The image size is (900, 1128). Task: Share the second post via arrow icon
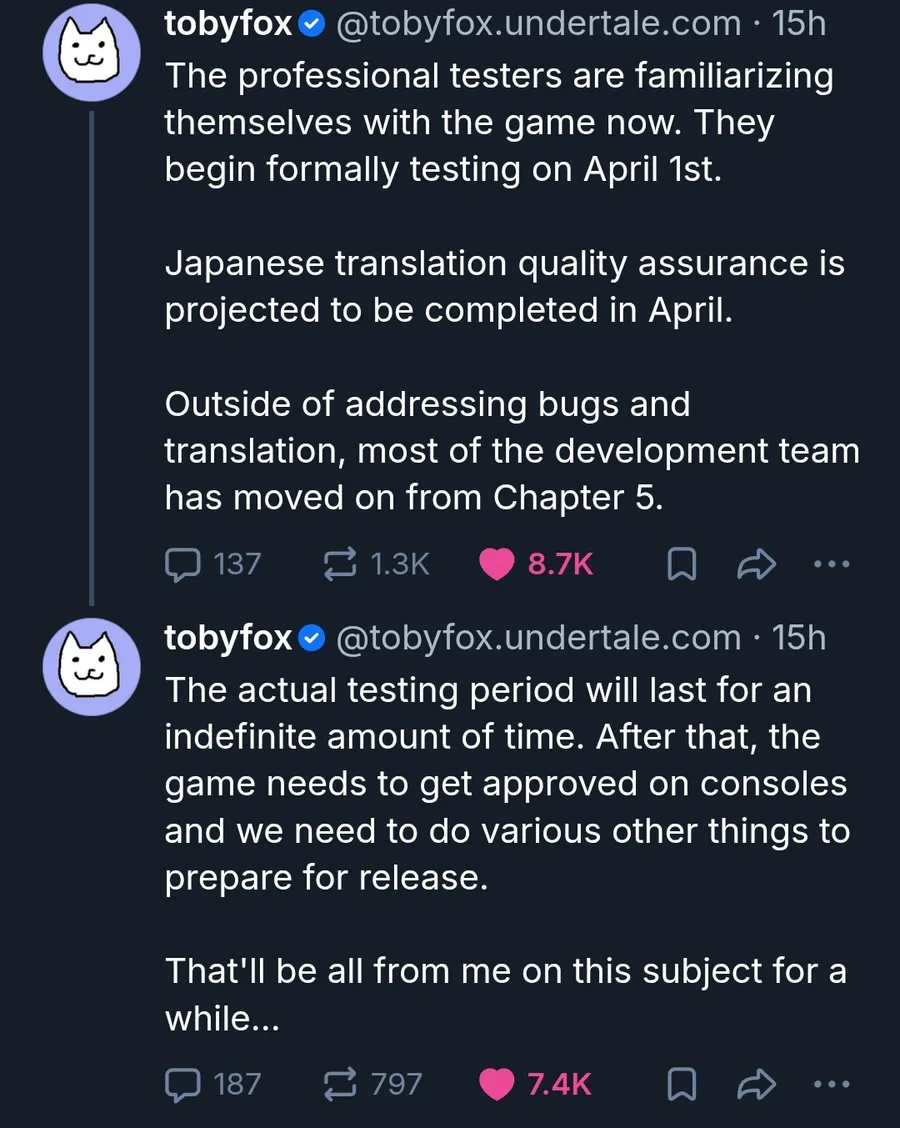[x=756, y=1085]
